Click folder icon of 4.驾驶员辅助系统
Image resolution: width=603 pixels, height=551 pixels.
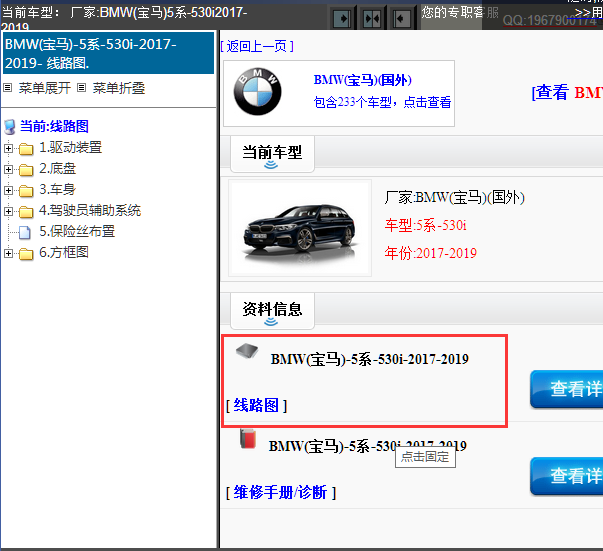pos(26,211)
